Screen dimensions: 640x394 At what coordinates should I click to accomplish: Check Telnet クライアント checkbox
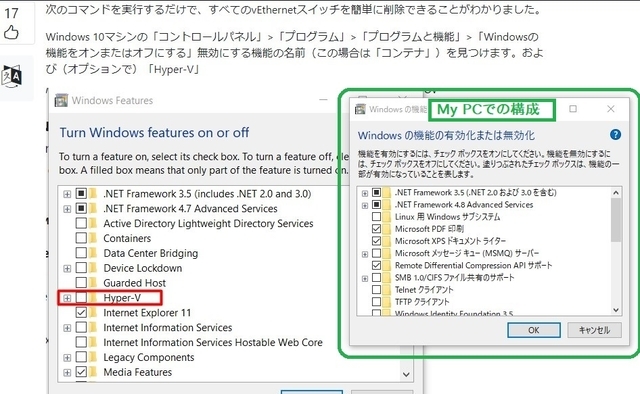click(376, 289)
